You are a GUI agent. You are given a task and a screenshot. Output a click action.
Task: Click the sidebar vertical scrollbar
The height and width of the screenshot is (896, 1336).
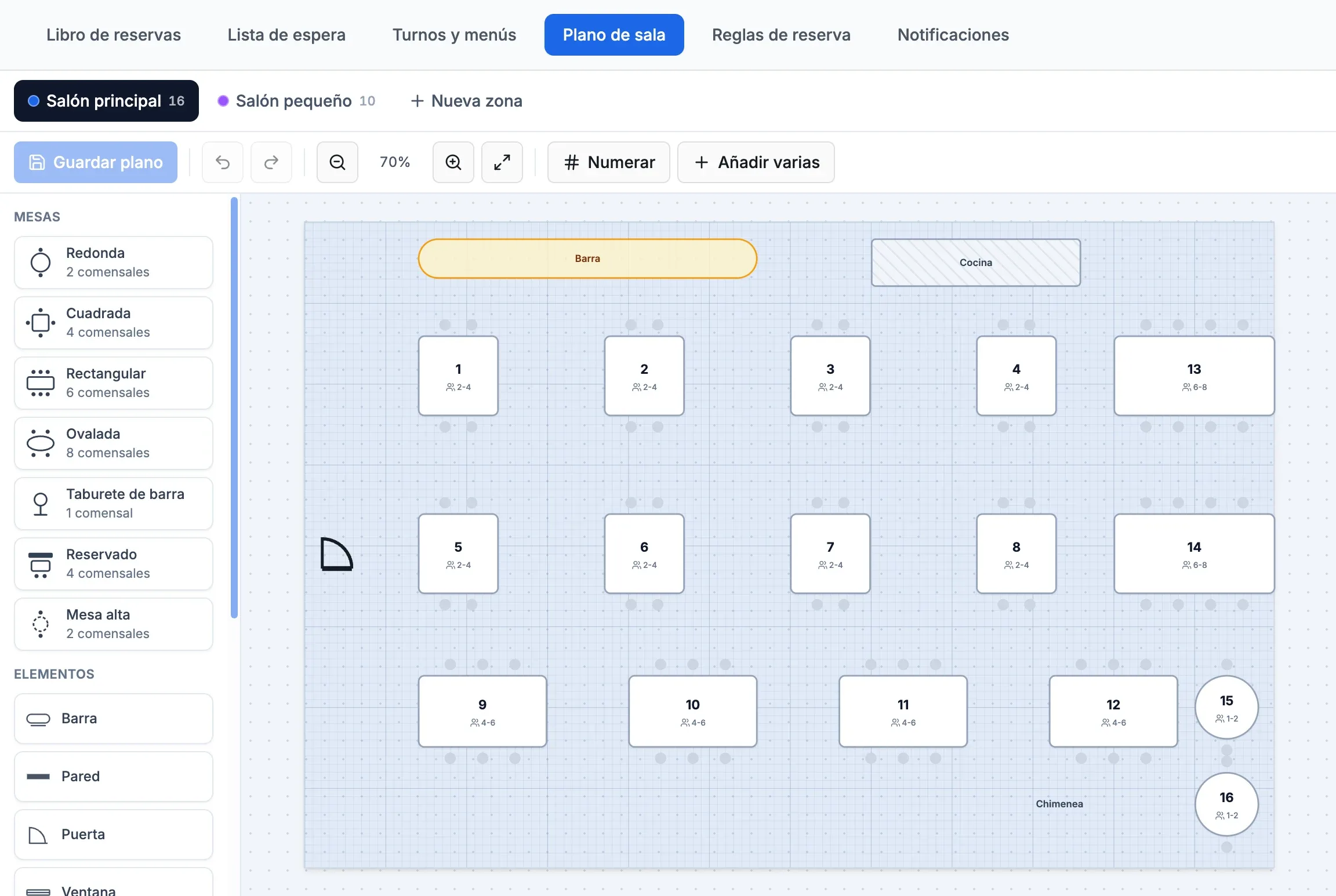click(x=234, y=408)
